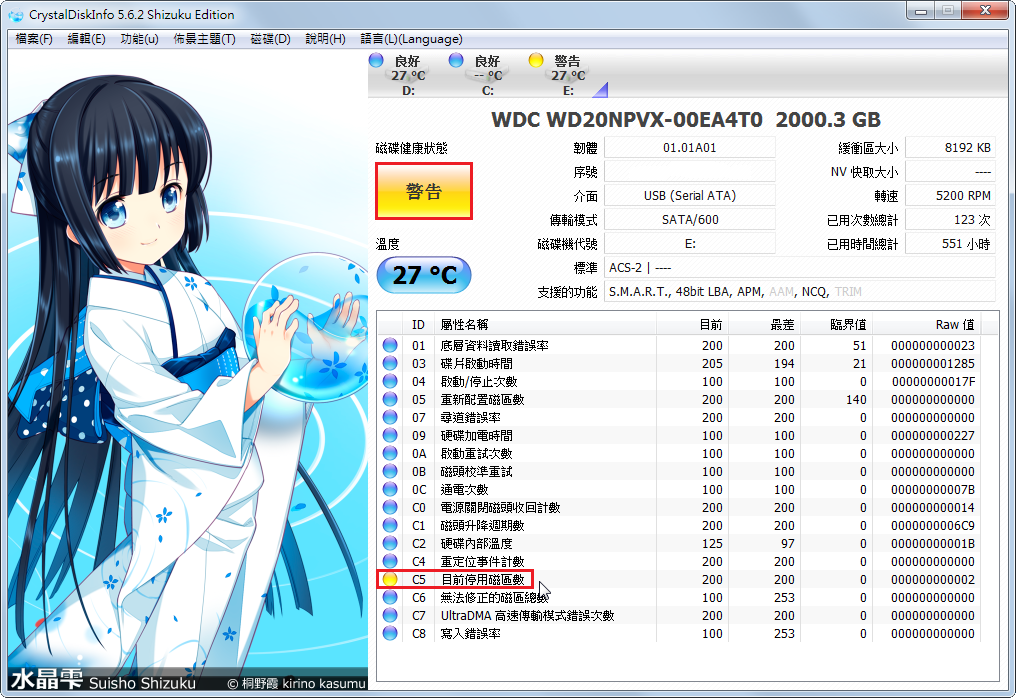1016x698 pixels.
Task: Click the yellow 警告 health status button
Action: click(424, 192)
